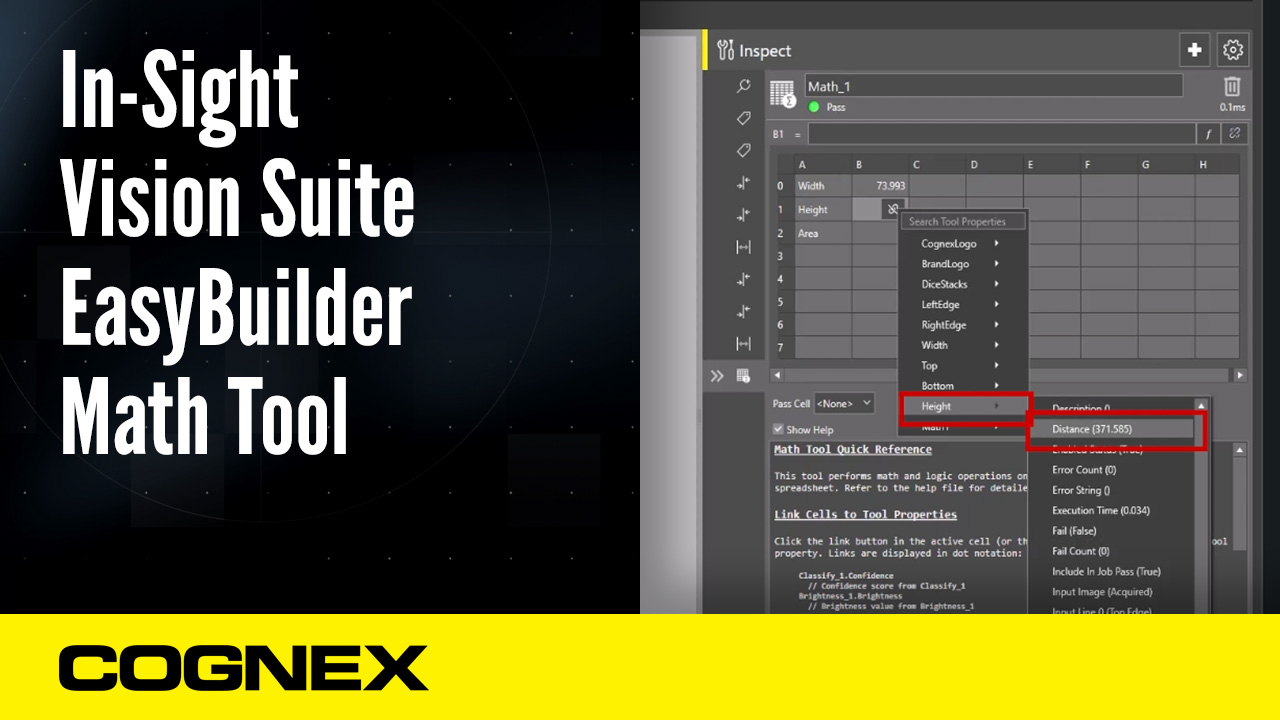The image size is (1280, 720).
Task: Click the Math Tool Quick Reference heading
Action: click(853, 450)
